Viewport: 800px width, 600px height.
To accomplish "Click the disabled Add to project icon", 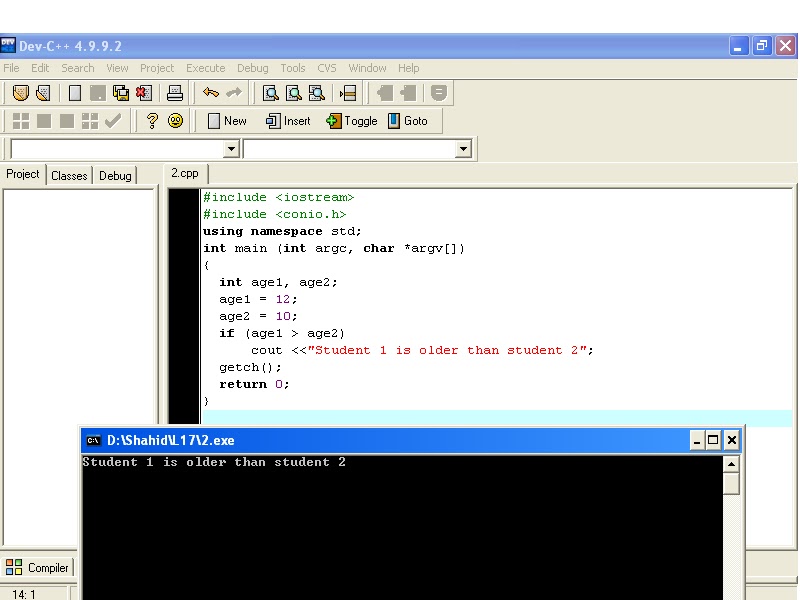I will tap(385, 93).
